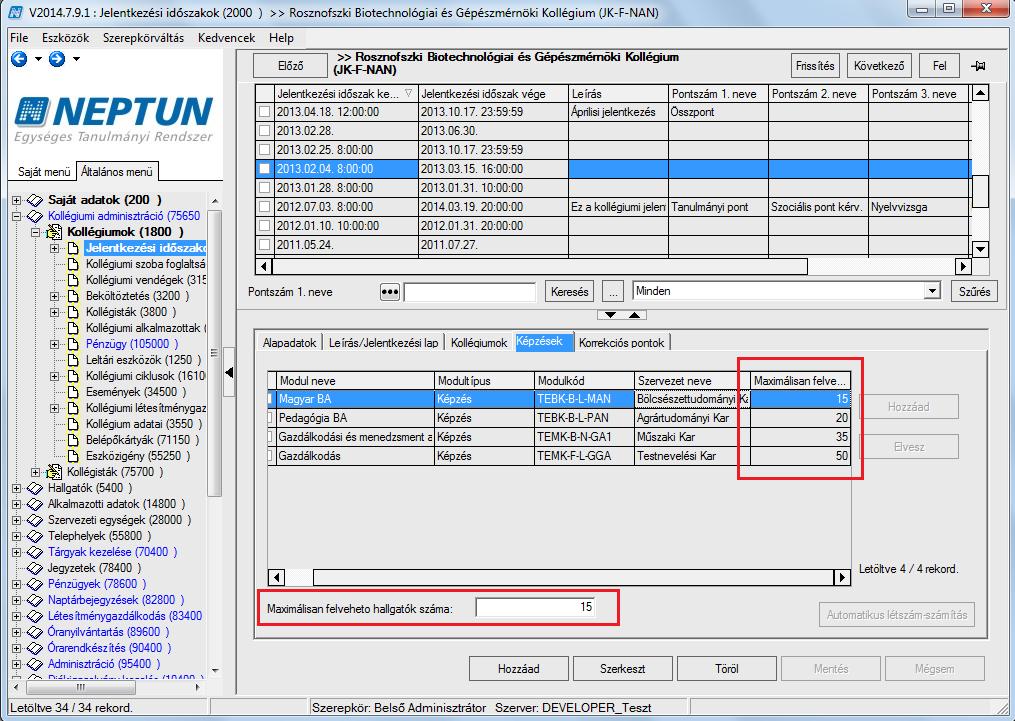Click the Eszközigény page icon
The height and width of the screenshot is (721, 1015).
(x=73, y=456)
